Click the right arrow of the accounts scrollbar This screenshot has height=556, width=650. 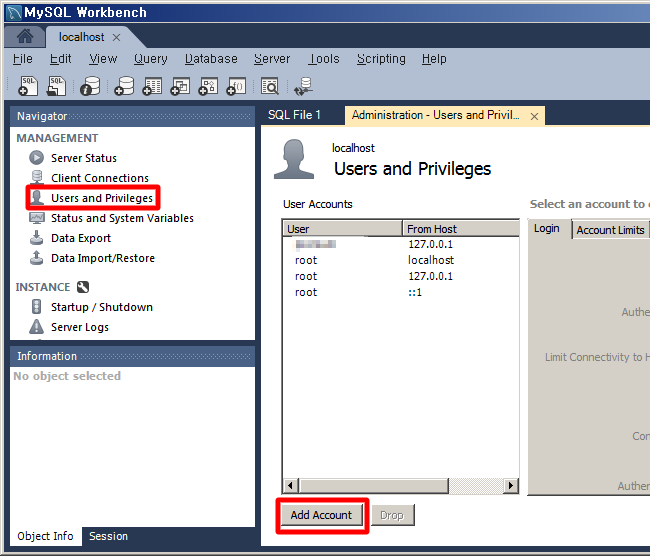click(511, 485)
